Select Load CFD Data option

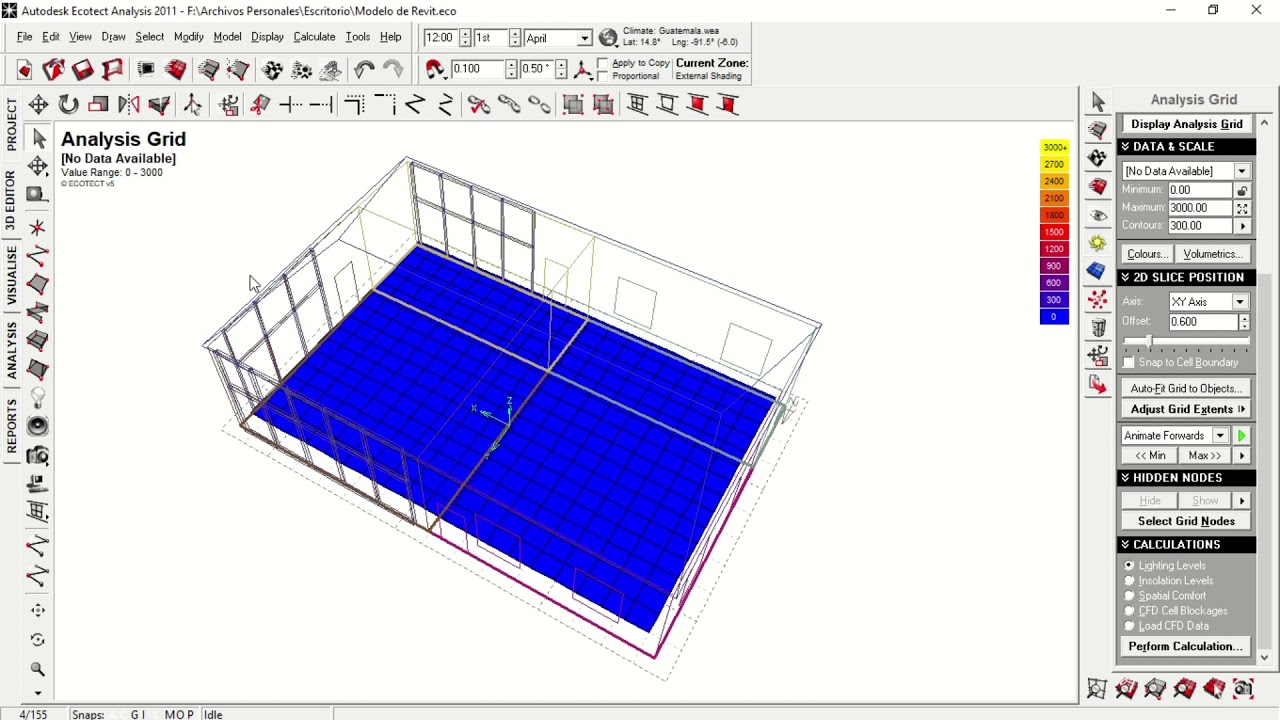(1129, 626)
